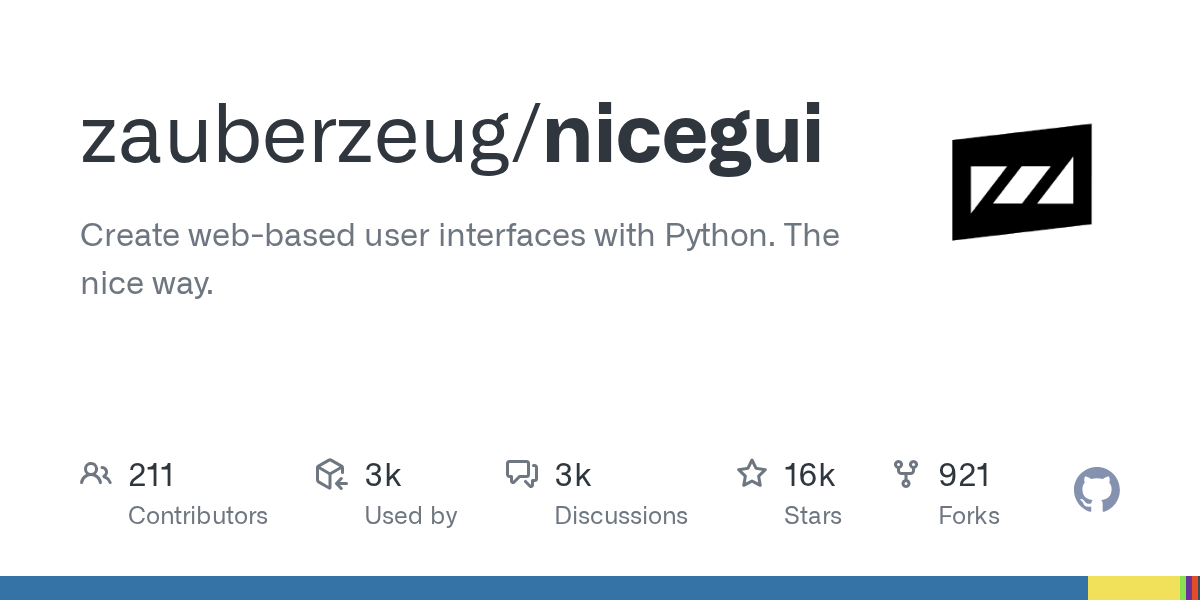This screenshot has height=600, width=1200.
Task: Select the 211 contributors count
Action: coord(152,475)
